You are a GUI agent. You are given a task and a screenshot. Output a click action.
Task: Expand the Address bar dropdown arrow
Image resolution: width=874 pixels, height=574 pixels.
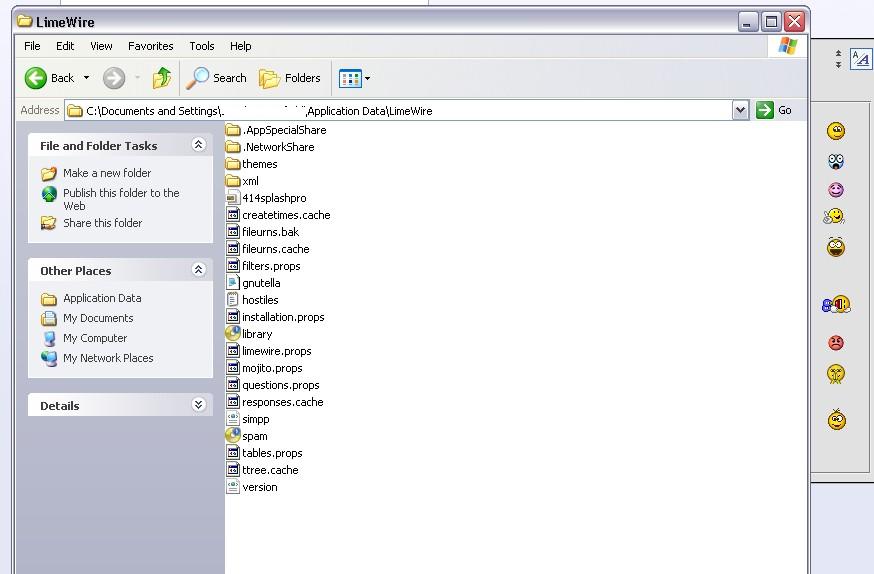pyautogui.click(x=740, y=110)
